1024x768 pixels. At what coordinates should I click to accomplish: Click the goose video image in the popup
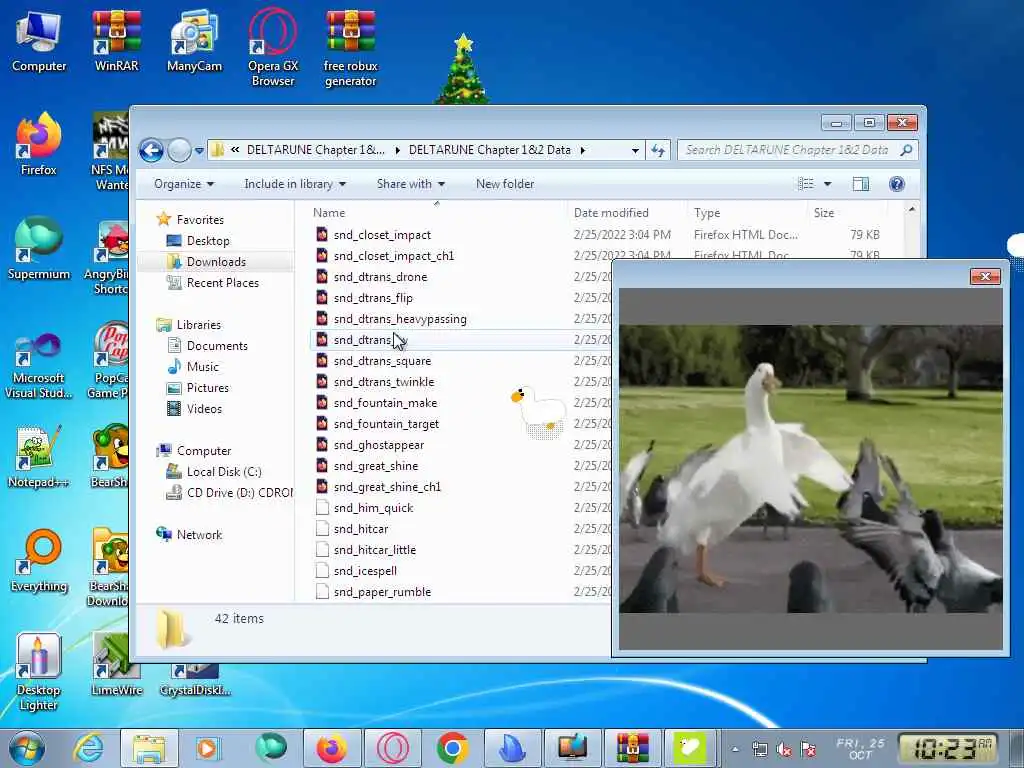[x=810, y=469]
